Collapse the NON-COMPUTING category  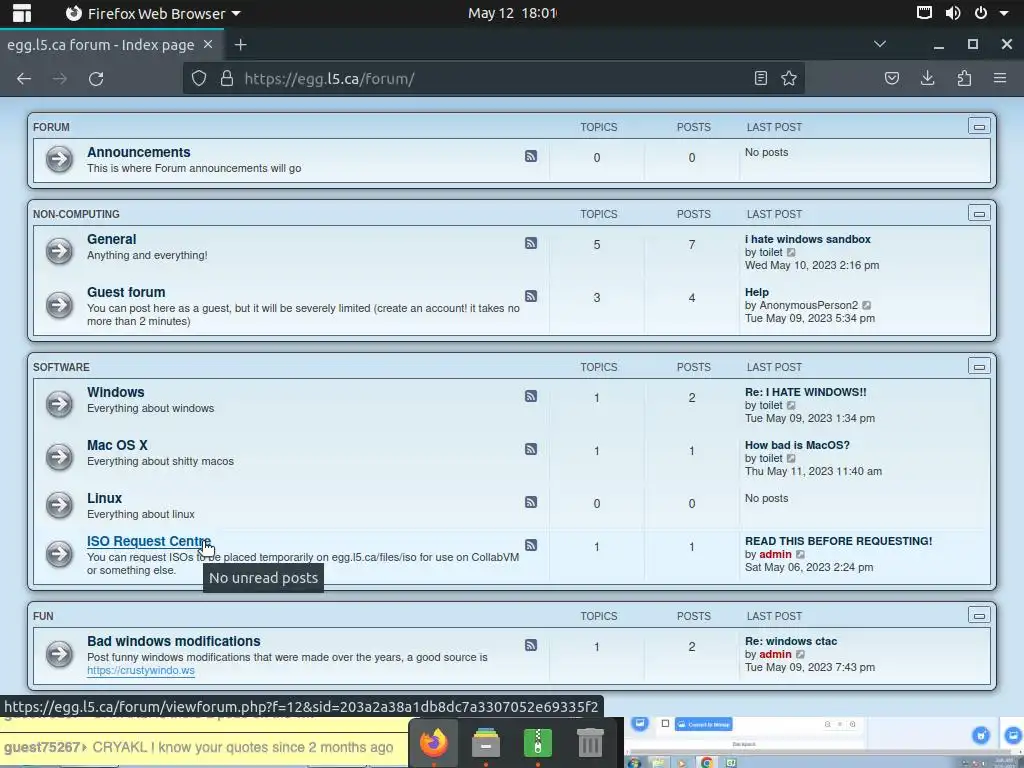click(979, 213)
